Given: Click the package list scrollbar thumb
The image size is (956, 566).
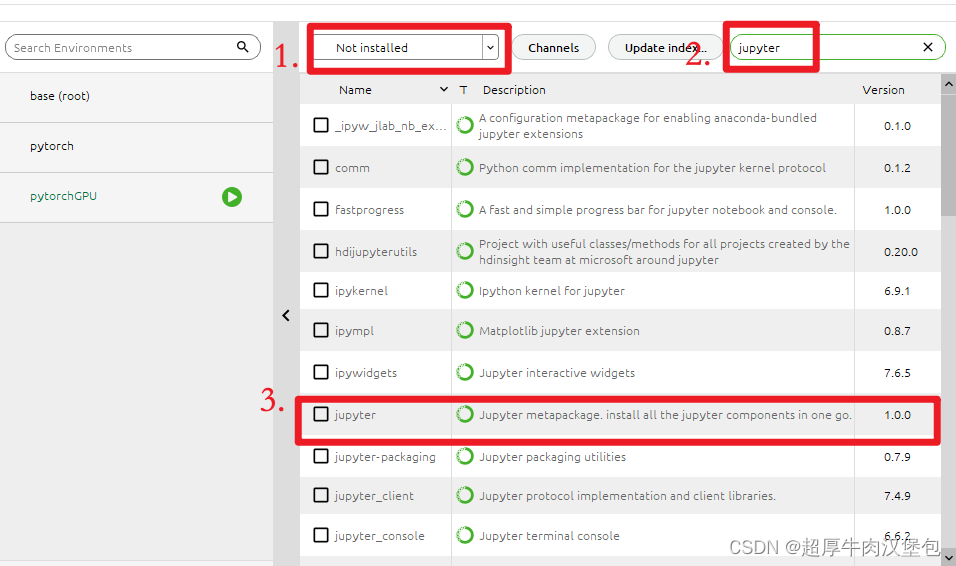Looking at the screenshot, I should point(948,154).
